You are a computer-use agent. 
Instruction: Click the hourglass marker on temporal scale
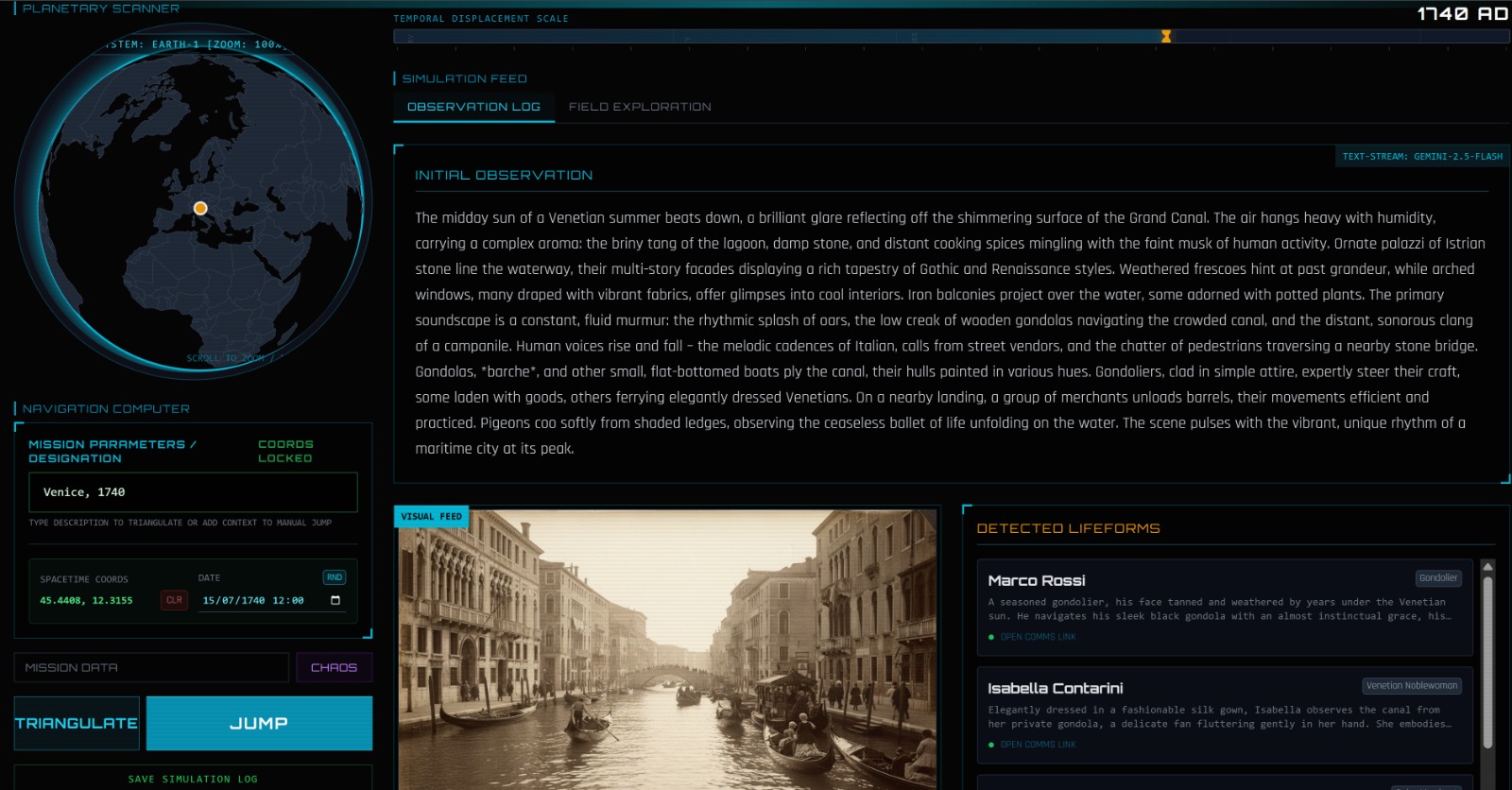coord(1166,37)
